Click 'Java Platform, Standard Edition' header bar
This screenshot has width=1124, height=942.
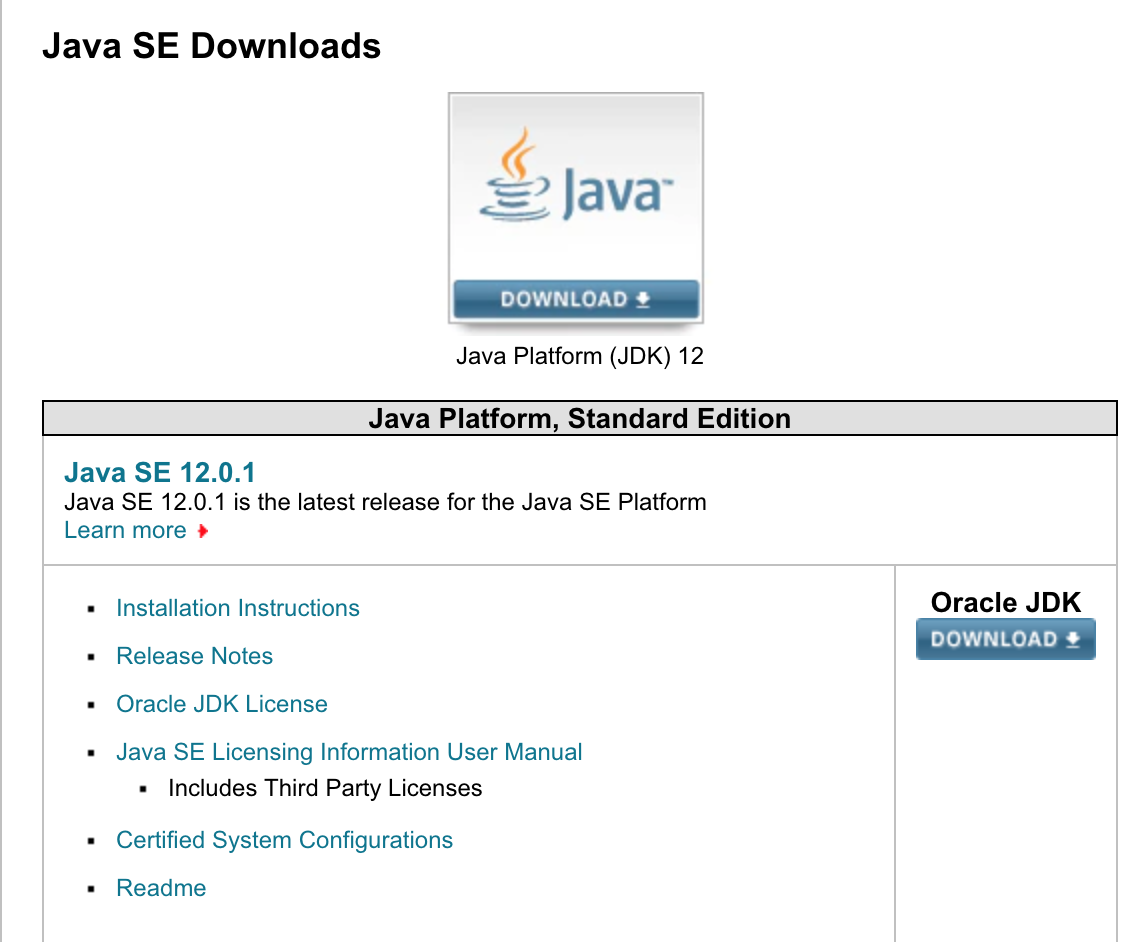(x=579, y=418)
